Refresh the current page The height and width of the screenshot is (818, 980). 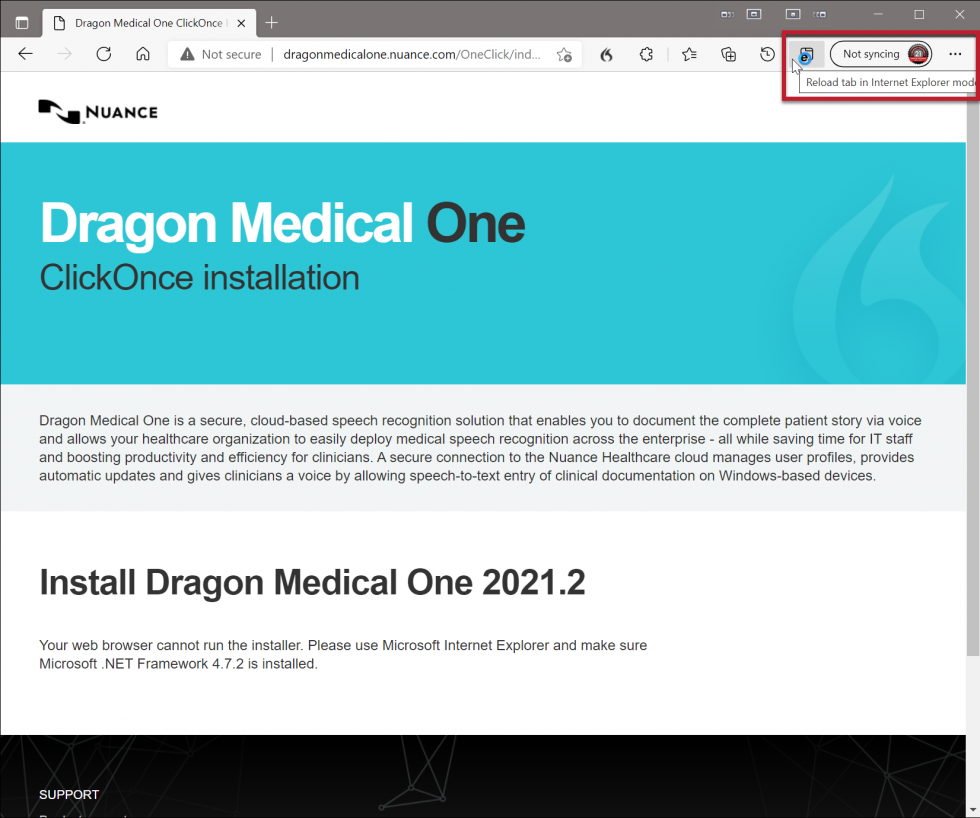click(x=103, y=54)
